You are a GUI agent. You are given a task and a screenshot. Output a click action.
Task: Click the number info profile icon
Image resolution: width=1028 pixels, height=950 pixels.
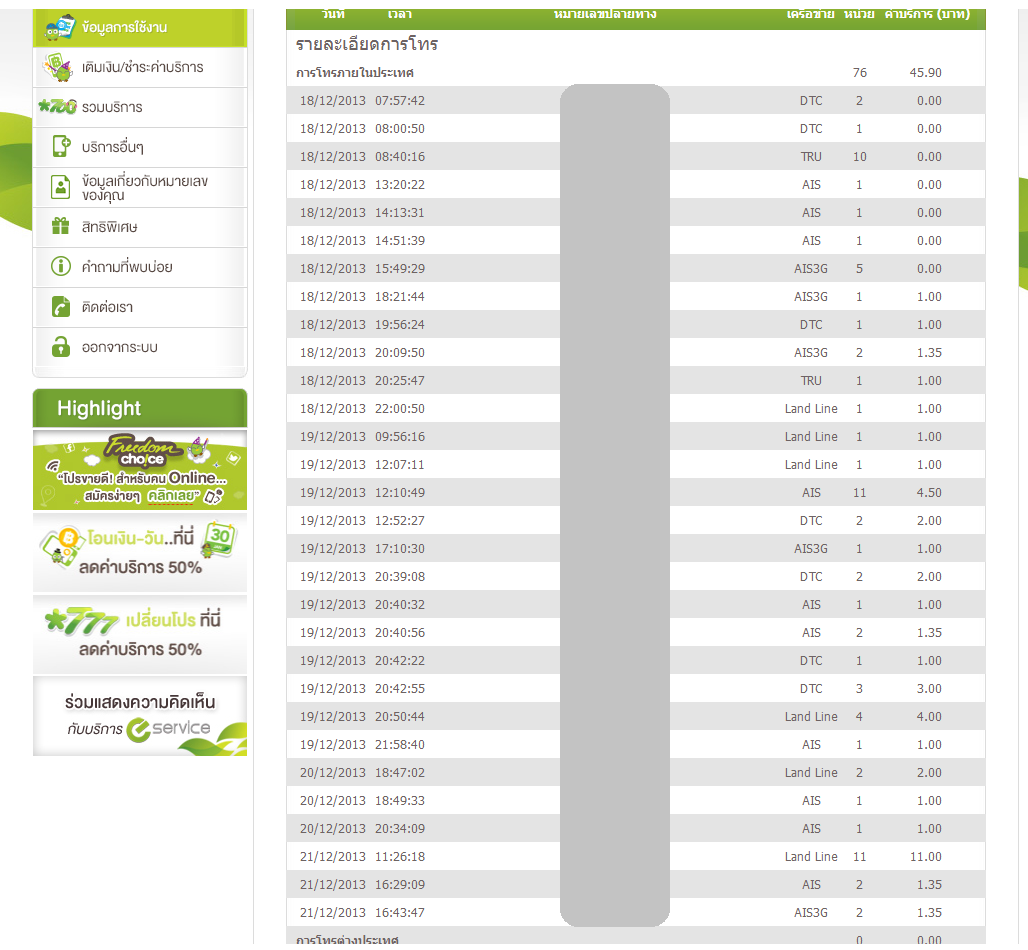60,187
